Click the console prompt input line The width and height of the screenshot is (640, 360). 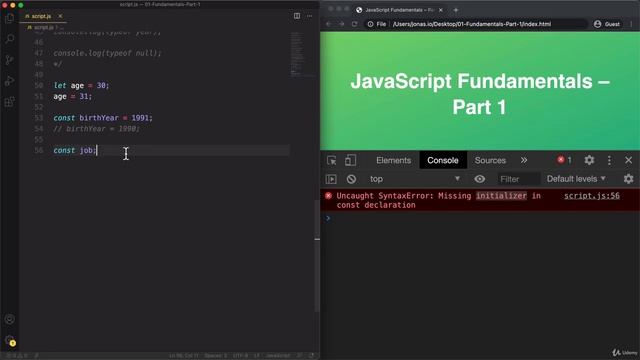click(480, 219)
